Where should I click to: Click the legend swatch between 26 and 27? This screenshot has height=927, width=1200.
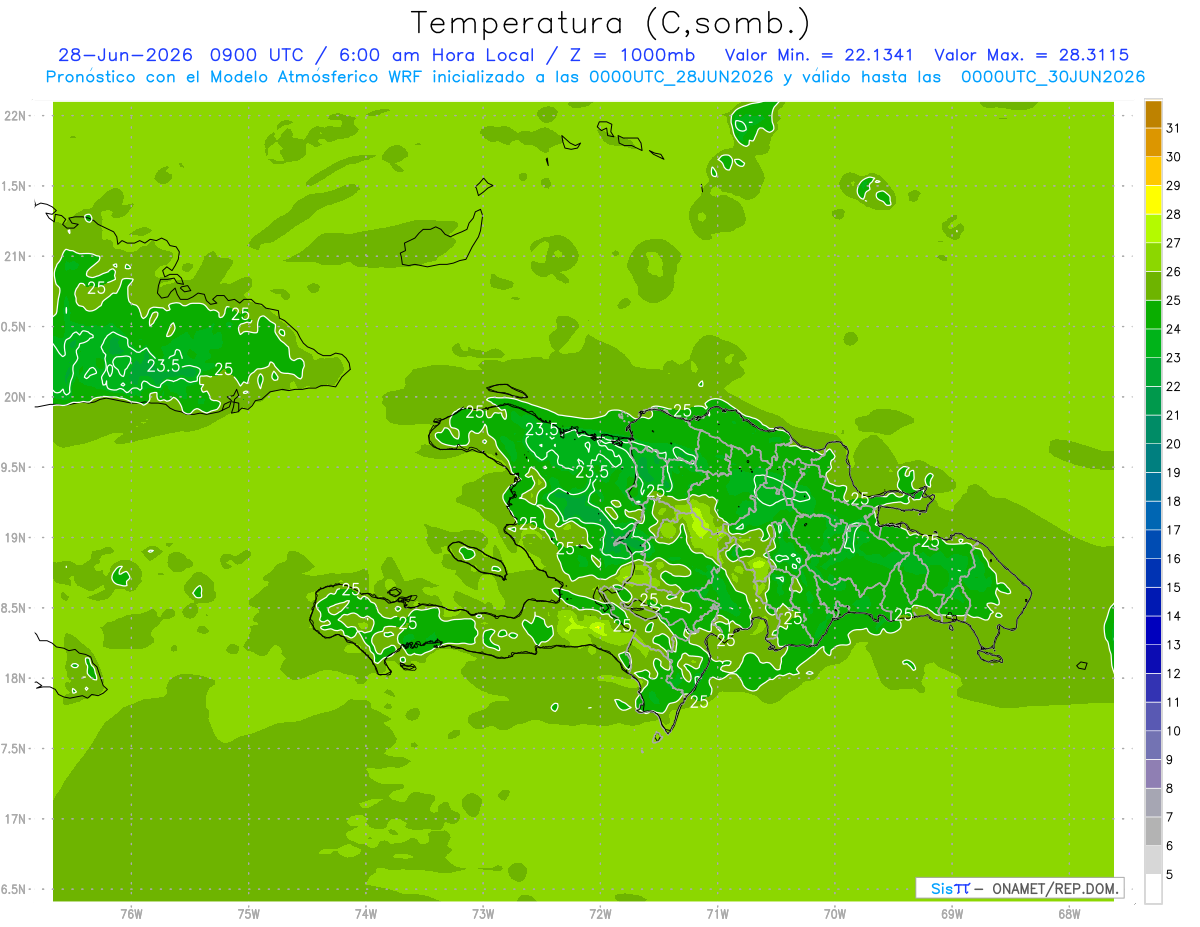pyautogui.click(x=1153, y=258)
